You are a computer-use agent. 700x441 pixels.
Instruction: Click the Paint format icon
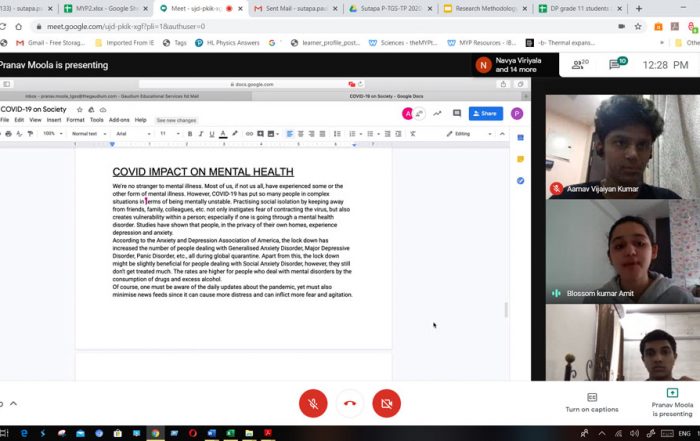[30, 133]
